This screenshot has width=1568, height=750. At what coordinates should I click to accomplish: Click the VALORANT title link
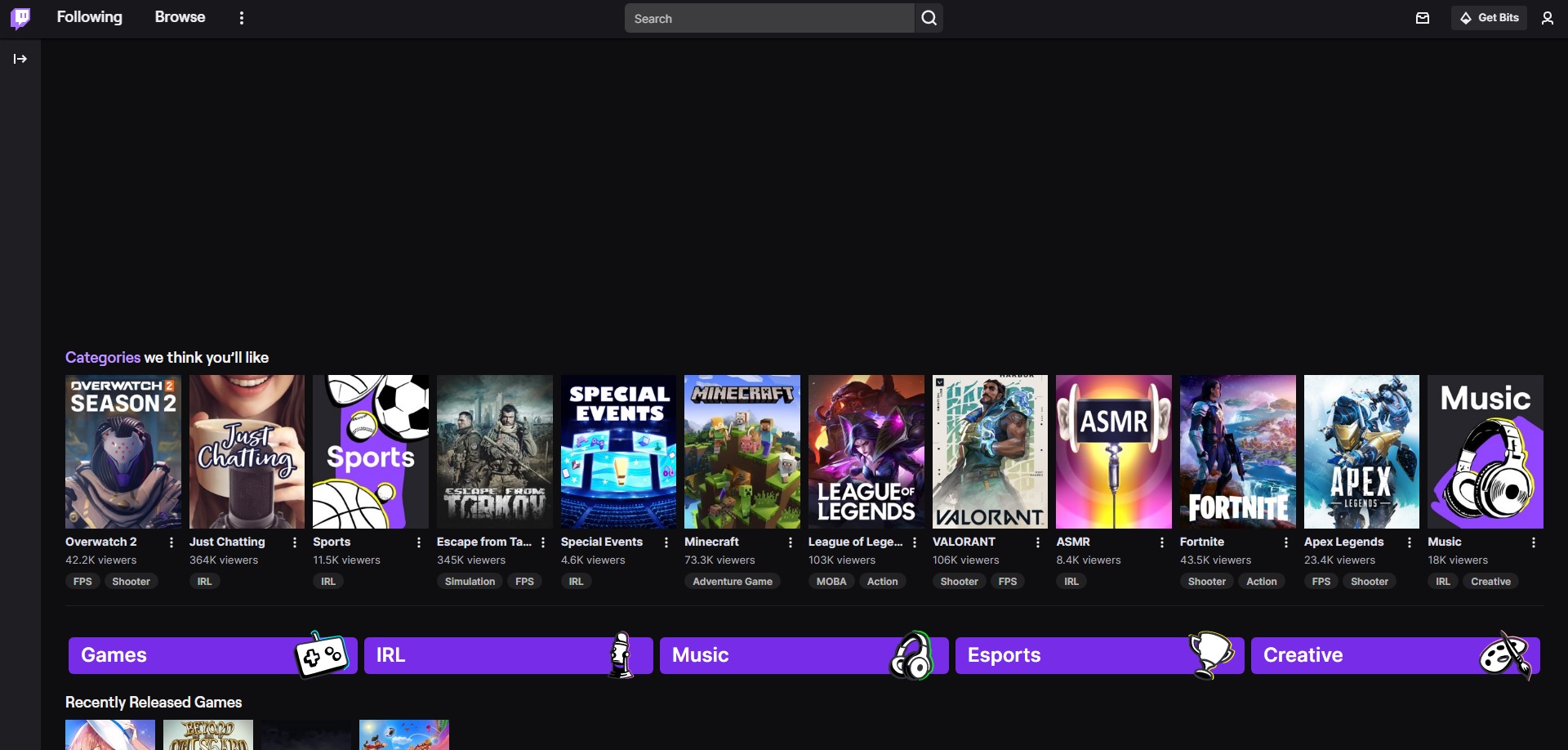click(964, 542)
